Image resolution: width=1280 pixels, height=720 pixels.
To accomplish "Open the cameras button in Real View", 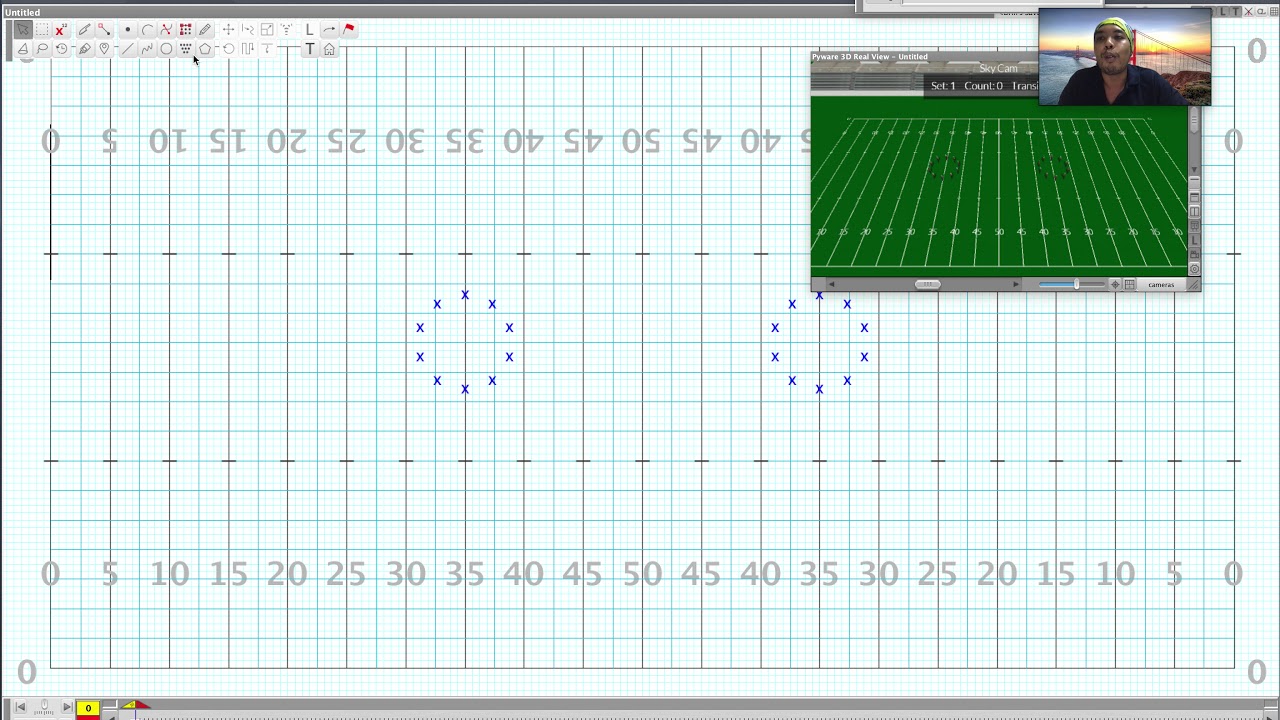I will tap(1160, 285).
